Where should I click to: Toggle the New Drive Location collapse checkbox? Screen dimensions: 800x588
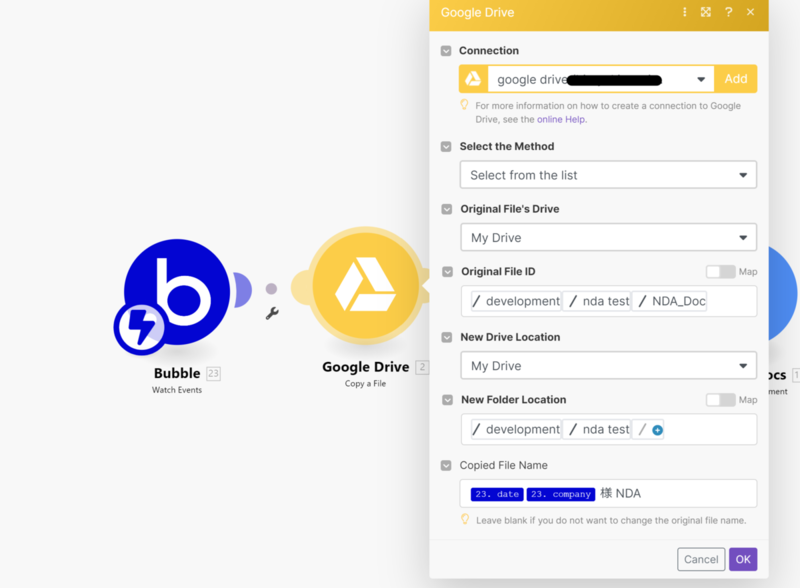click(446, 337)
